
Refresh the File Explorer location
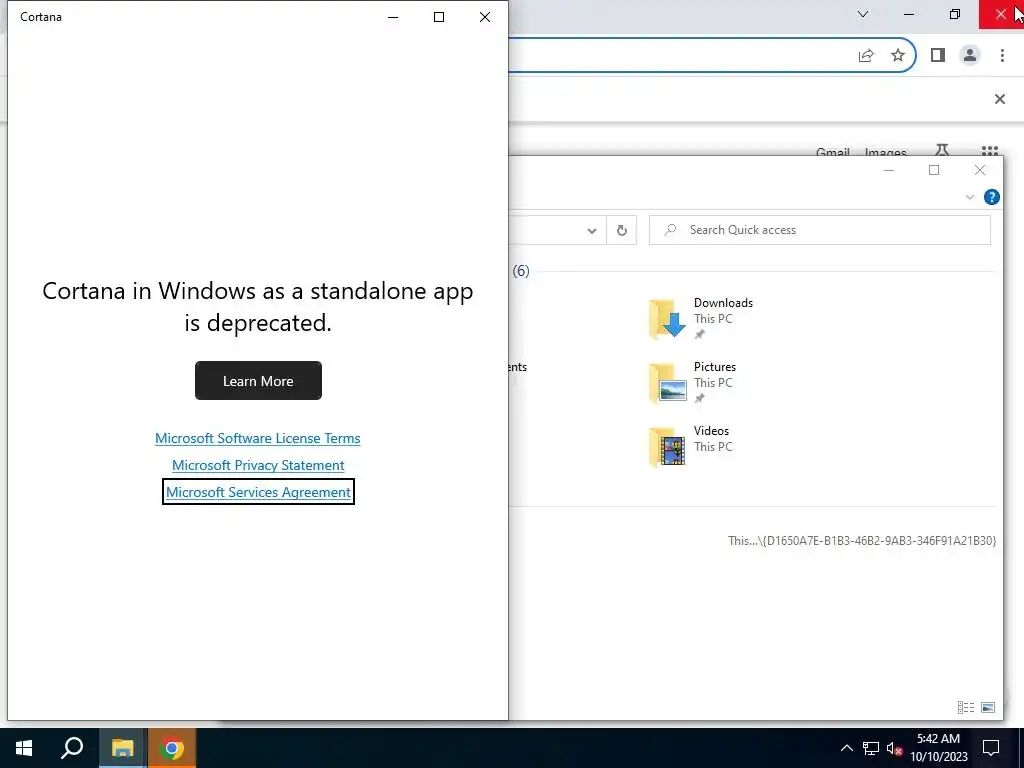click(x=621, y=231)
